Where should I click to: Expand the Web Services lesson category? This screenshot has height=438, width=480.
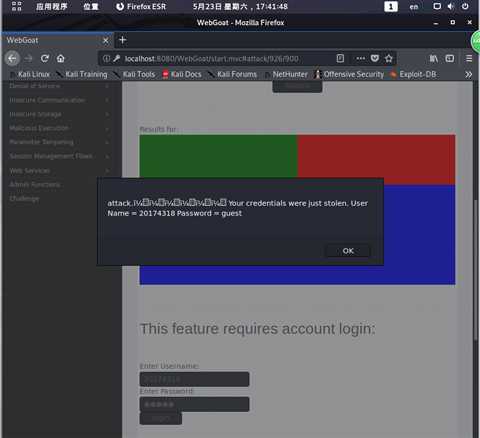(60, 171)
